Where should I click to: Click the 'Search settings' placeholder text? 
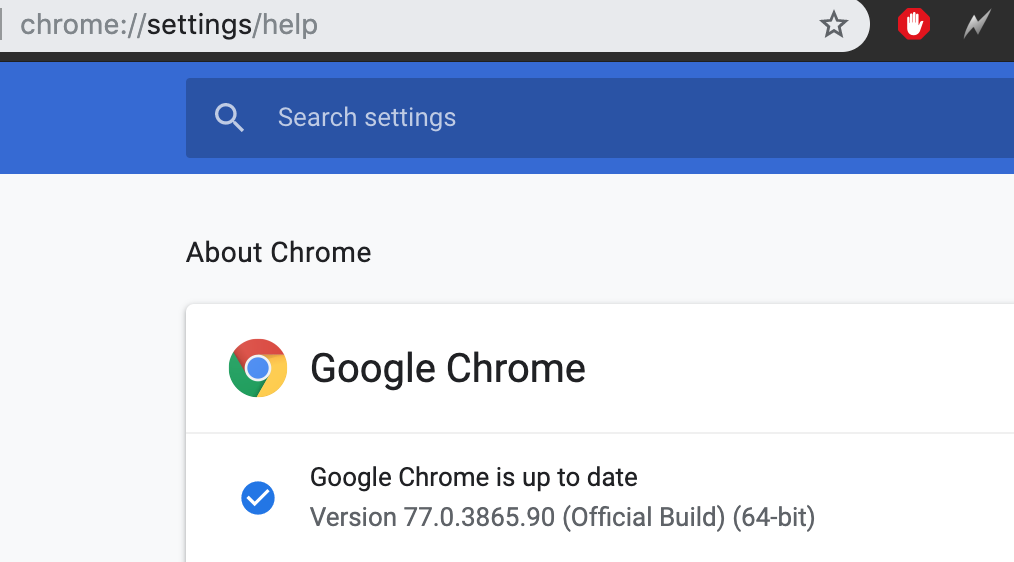click(367, 118)
